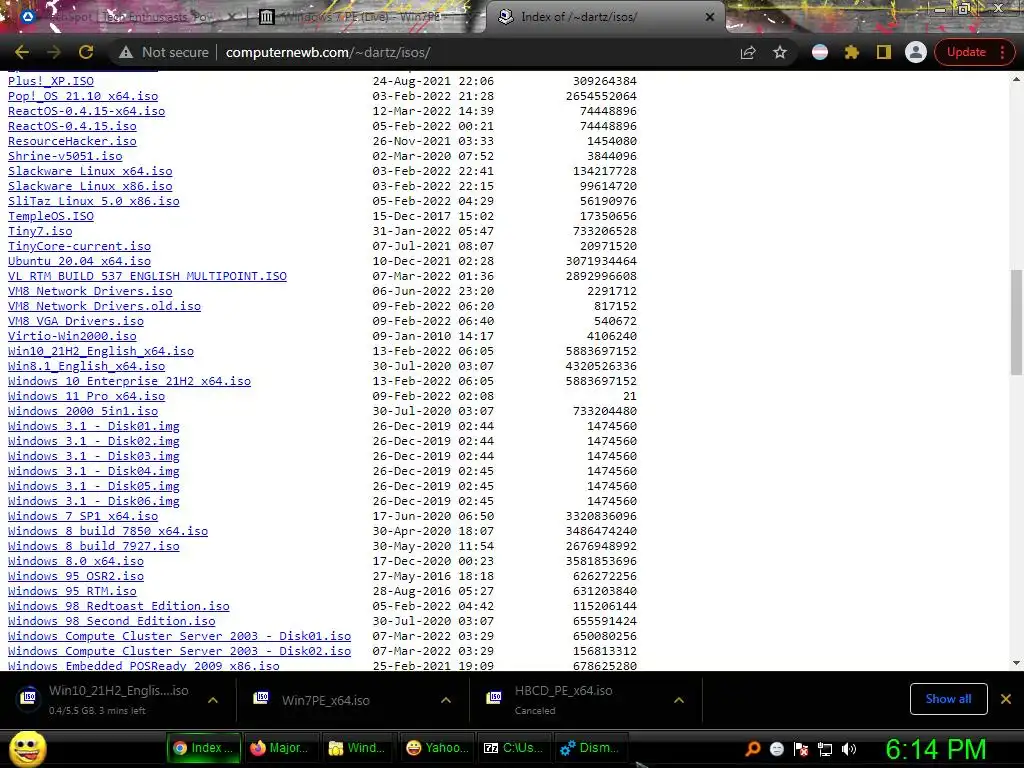Select the file size 2654552064 text

[601, 96]
